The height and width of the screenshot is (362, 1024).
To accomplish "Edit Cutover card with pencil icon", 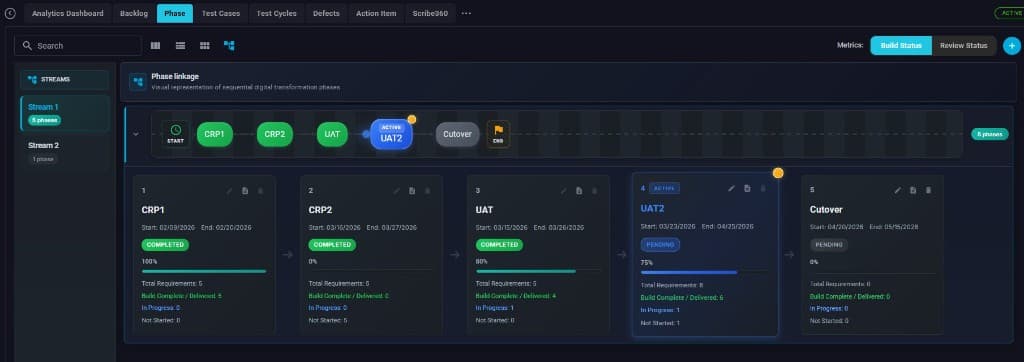I will pos(897,190).
